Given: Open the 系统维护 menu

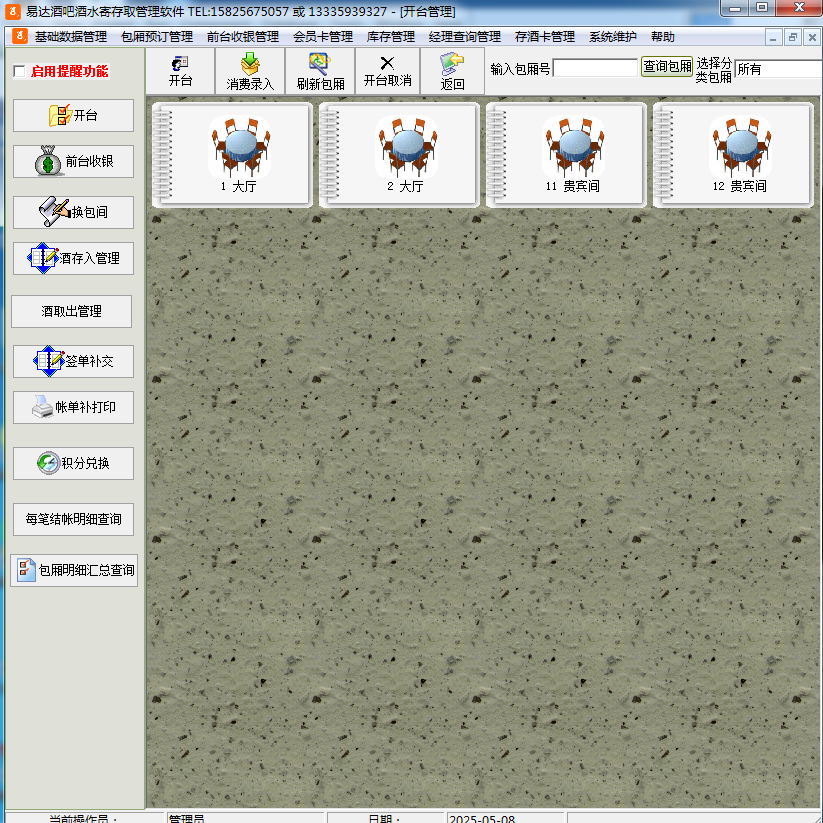Looking at the screenshot, I should [x=613, y=37].
